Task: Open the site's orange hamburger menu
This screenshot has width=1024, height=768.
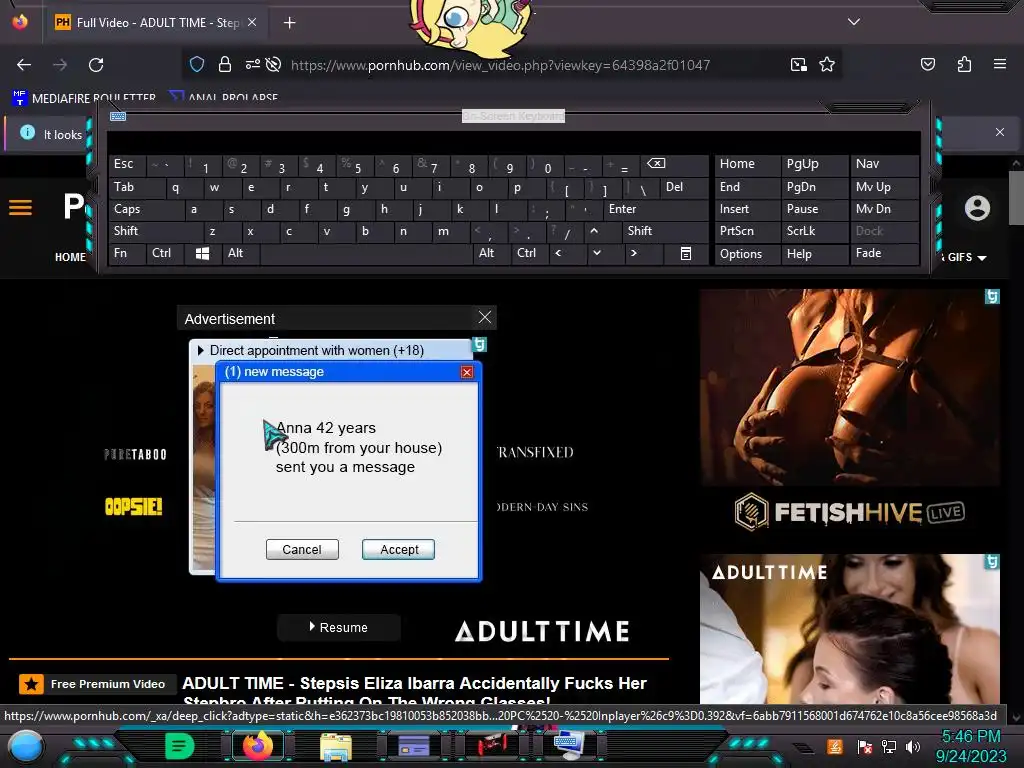Action: pos(20,208)
